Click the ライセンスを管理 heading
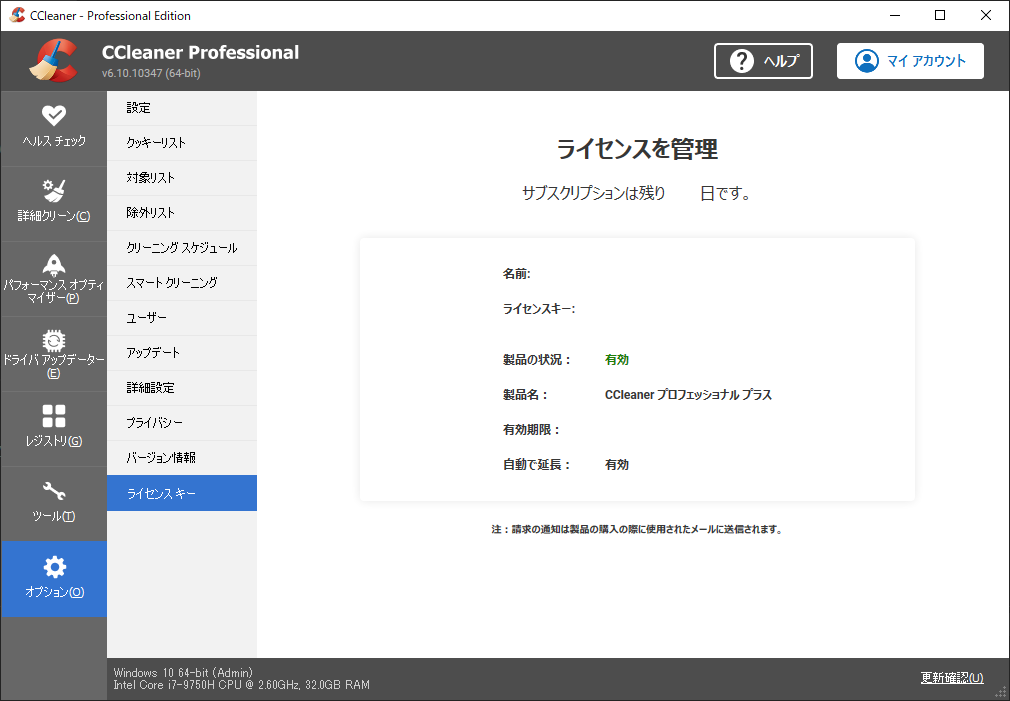 (637, 149)
